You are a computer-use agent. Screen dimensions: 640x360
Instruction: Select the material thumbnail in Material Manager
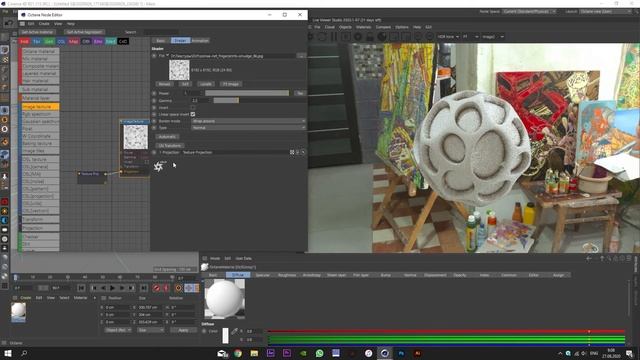18,312
